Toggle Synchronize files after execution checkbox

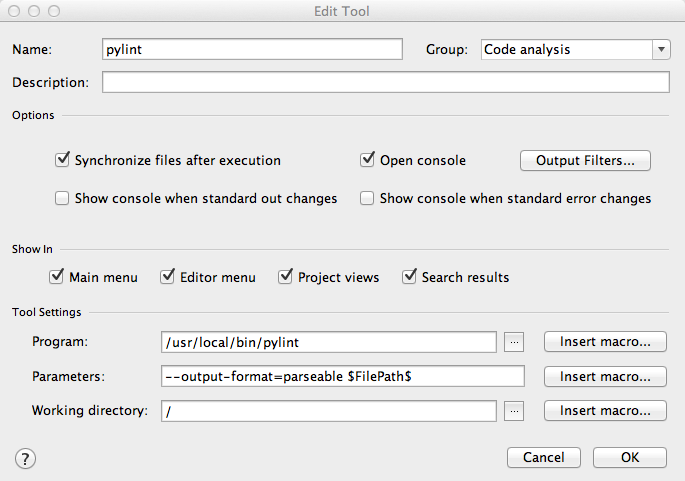click(x=62, y=160)
